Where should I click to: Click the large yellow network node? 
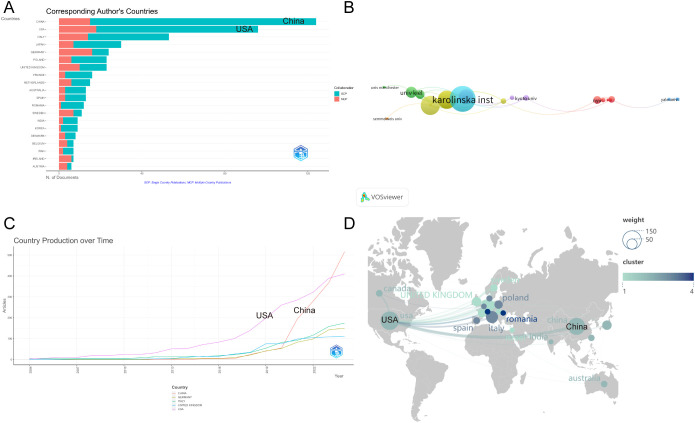(x=430, y=106)
